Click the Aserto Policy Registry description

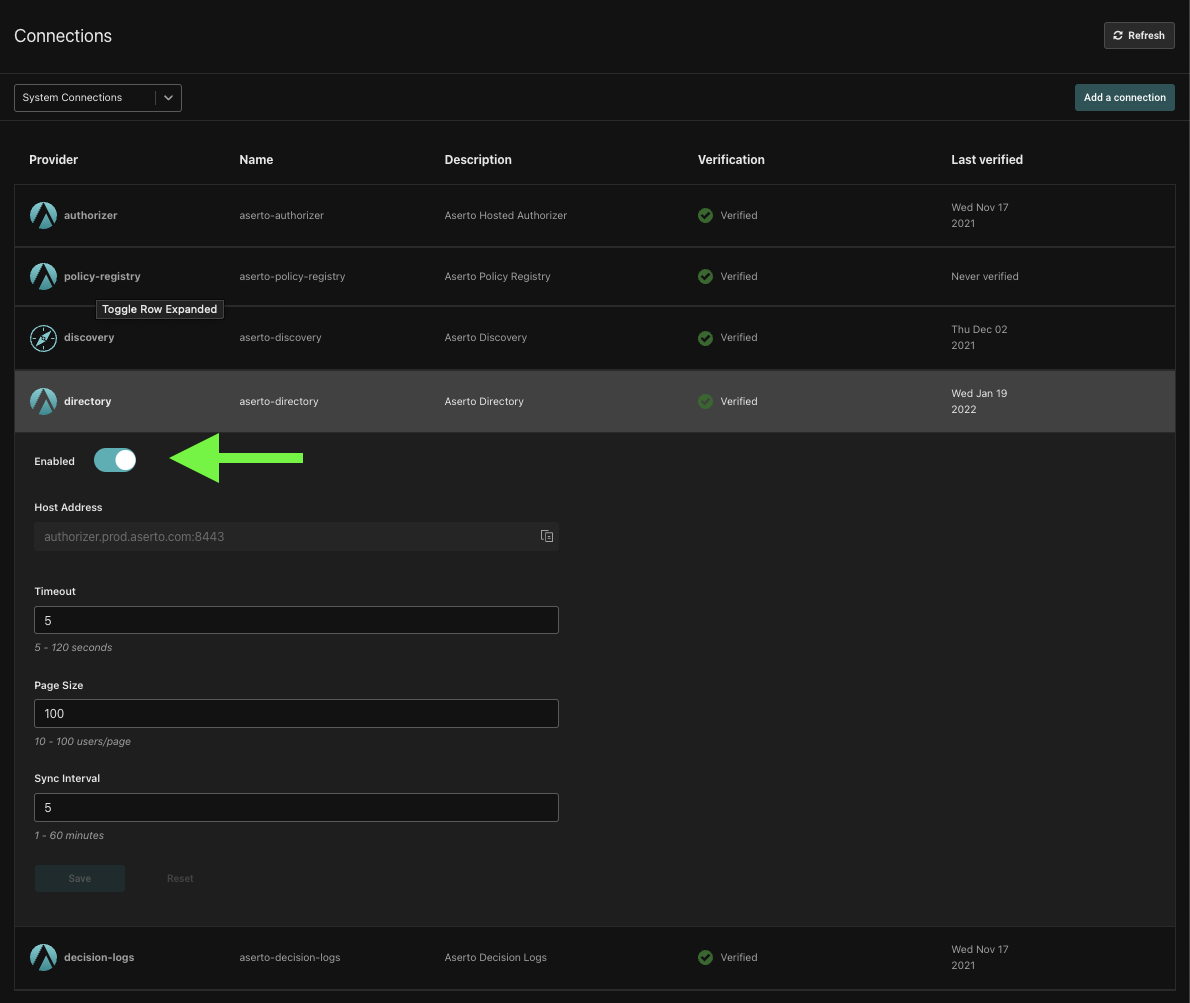(497, 276)
